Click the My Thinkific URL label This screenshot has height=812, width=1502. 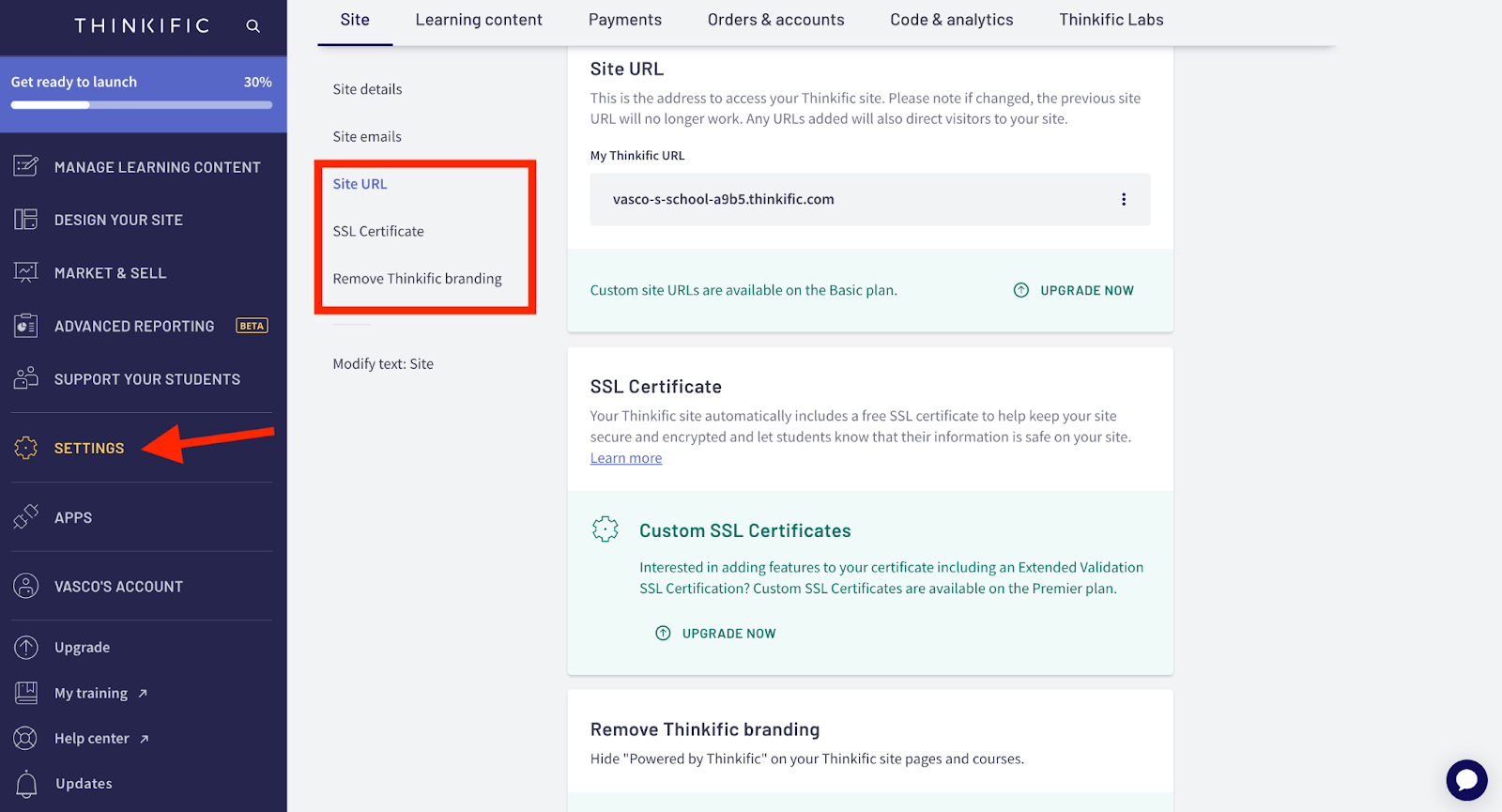pyautogui.click(x=637, y=156)
